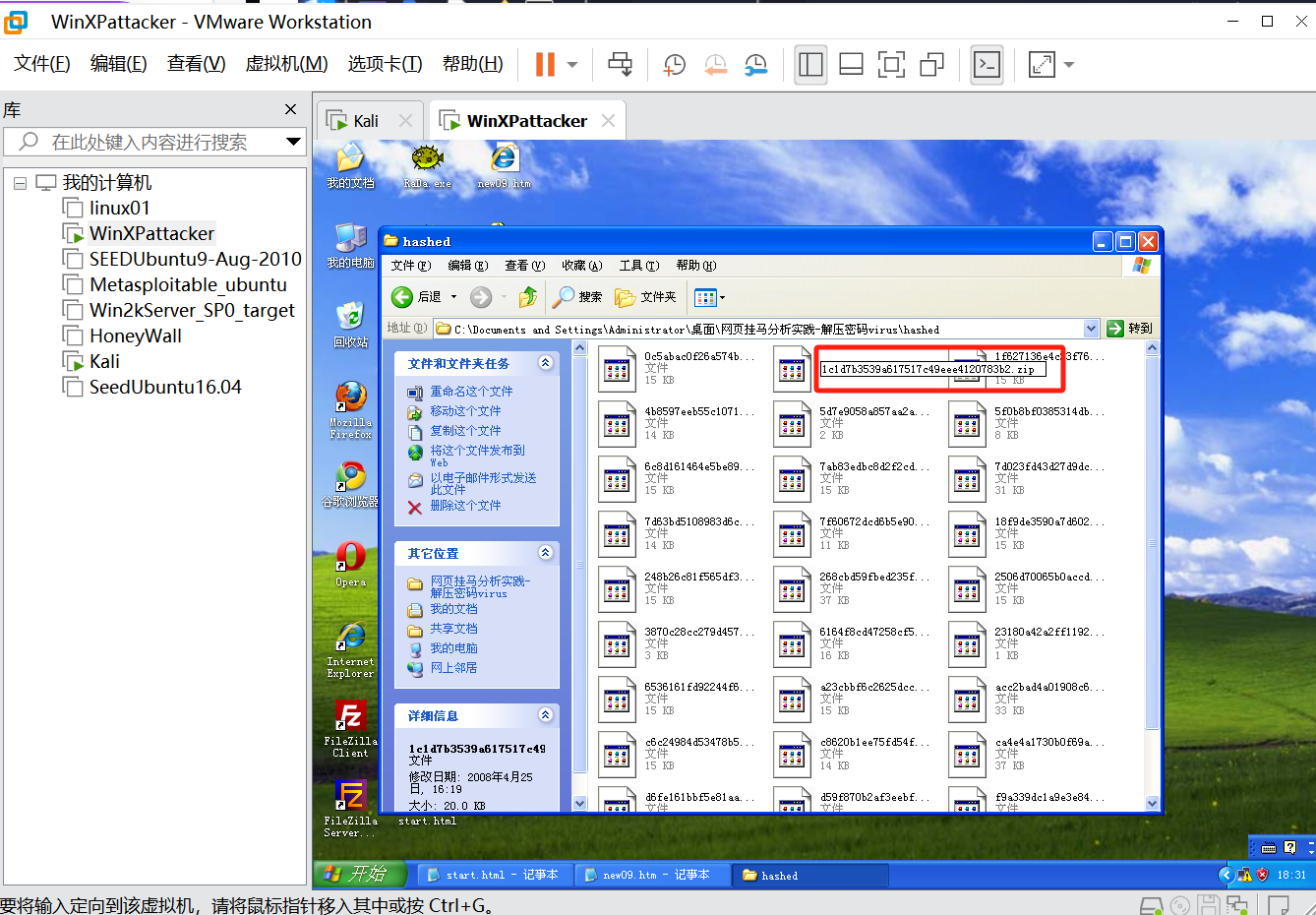
Task: Open the 搜索 search tool in Explorer
Action: pos(578,297)
